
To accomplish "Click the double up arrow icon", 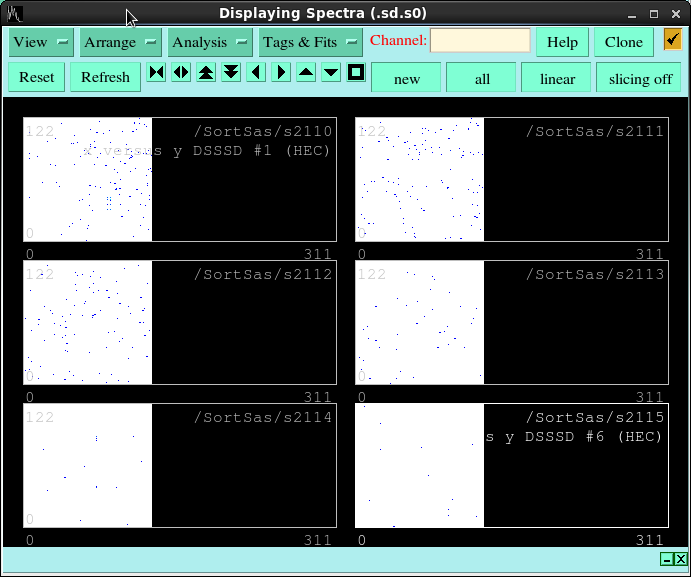I will click(x=206, y=72).
